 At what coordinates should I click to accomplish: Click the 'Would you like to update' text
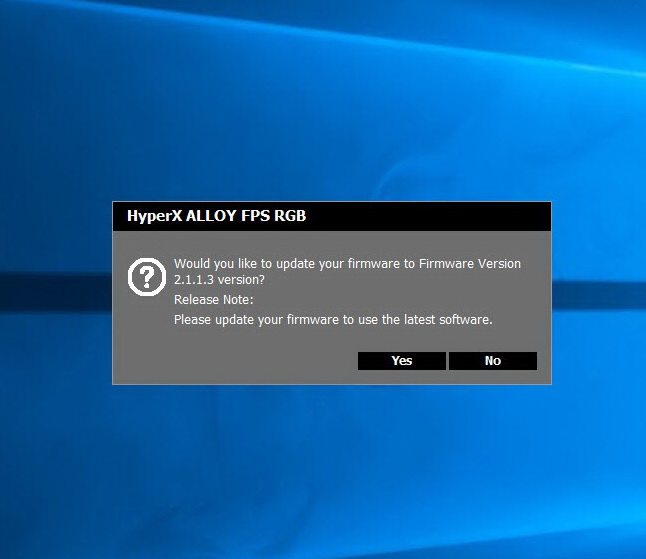pyautogui.click(x=347, y=271)
